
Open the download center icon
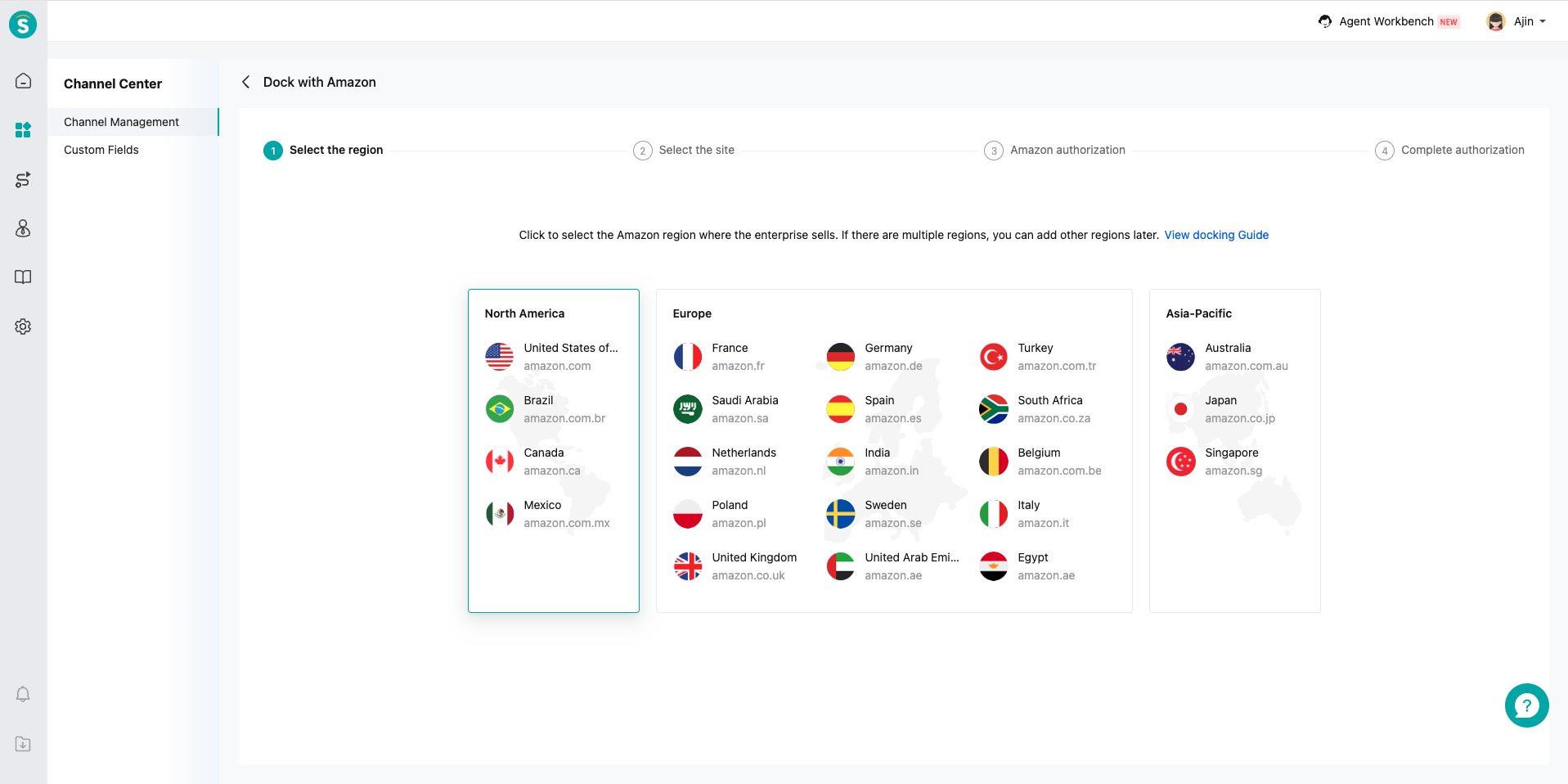(23, 744)
